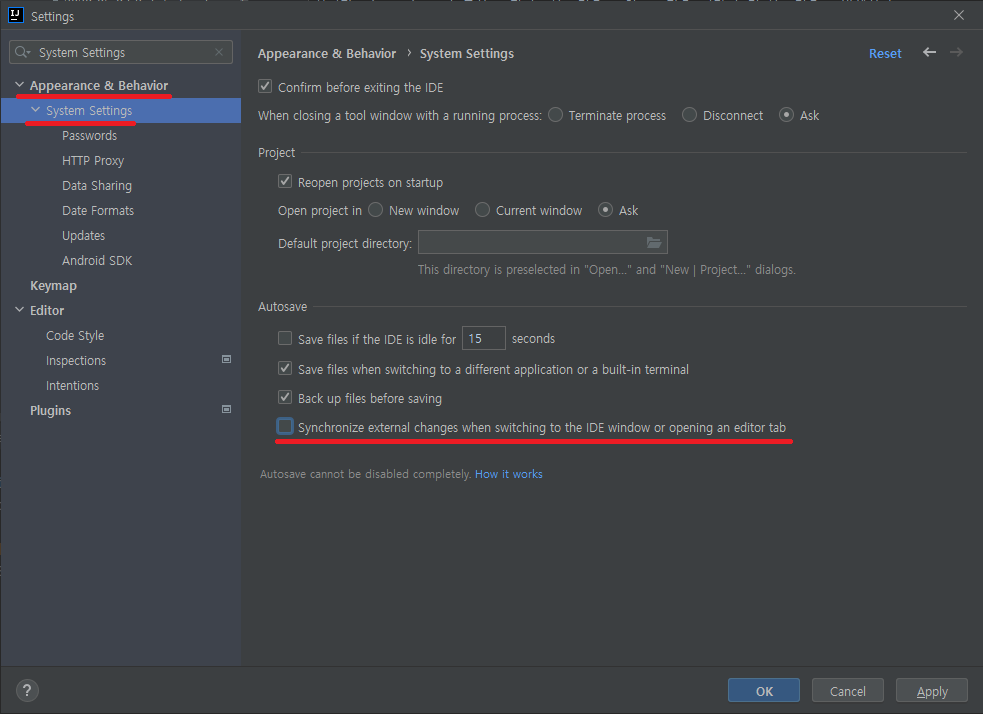Open HTTP Proxy settings page

point(93,160)
